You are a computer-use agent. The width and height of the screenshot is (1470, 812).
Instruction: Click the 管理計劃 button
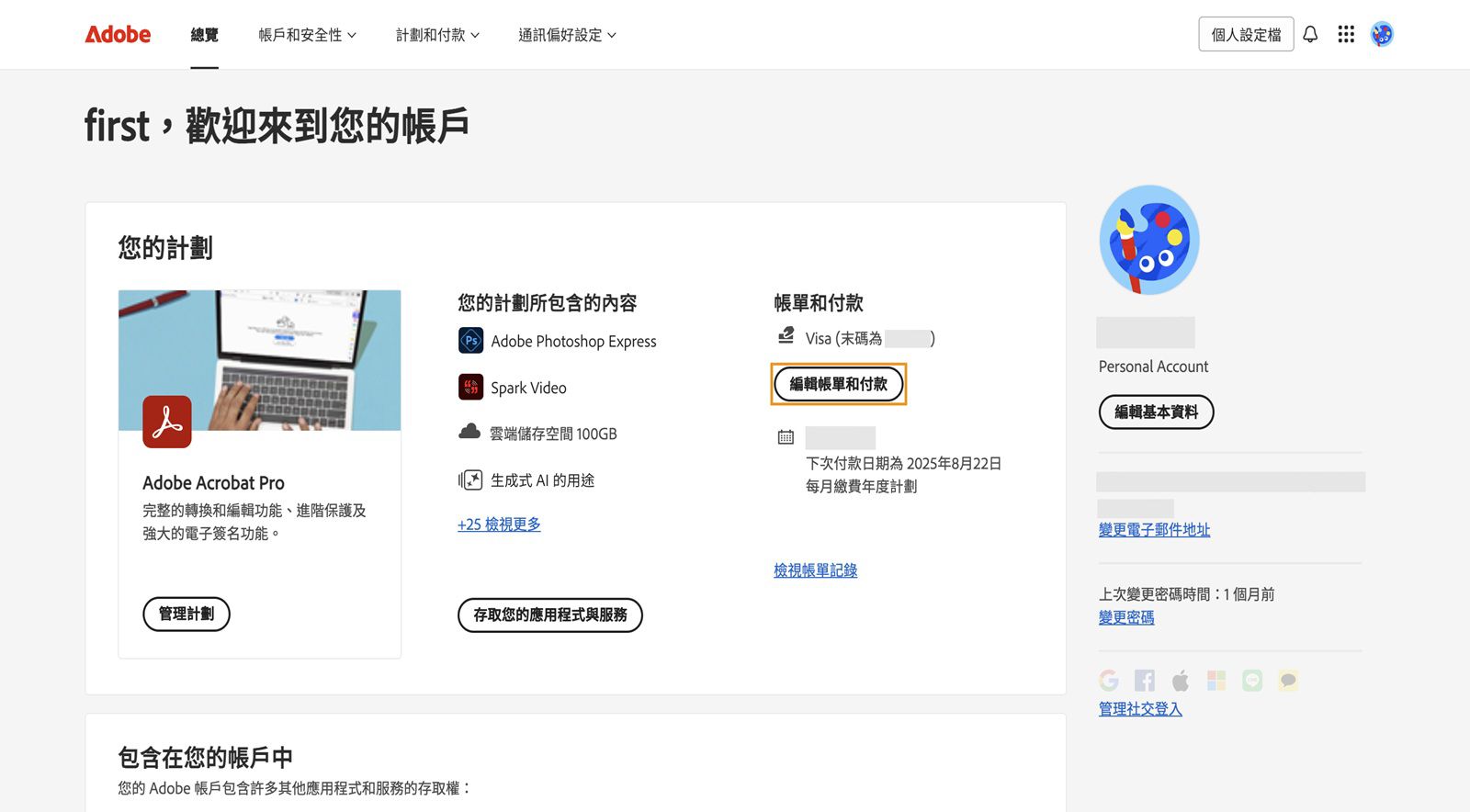(x=187, y=614)
